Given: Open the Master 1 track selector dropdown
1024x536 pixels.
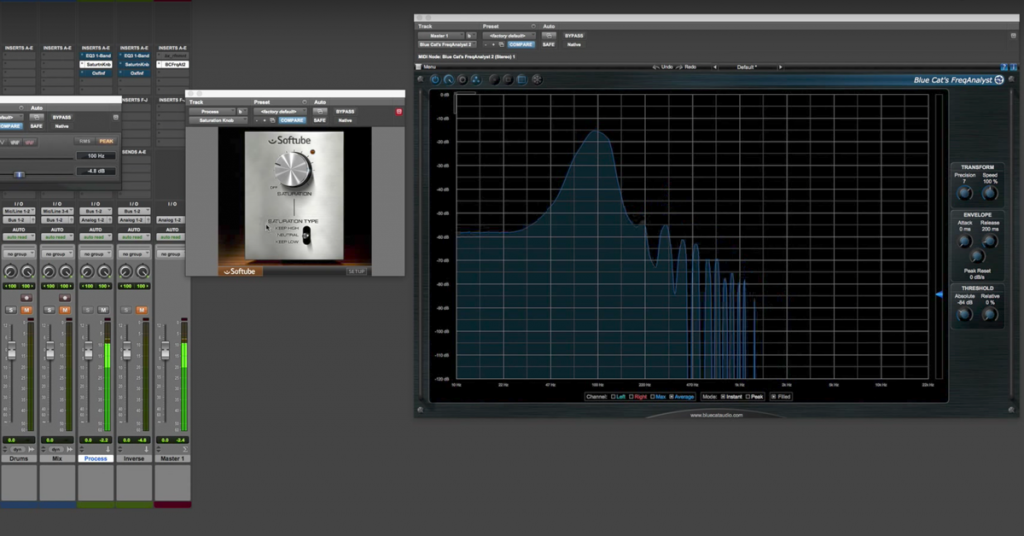Looking at the screenshot, I should click(440, 35).
